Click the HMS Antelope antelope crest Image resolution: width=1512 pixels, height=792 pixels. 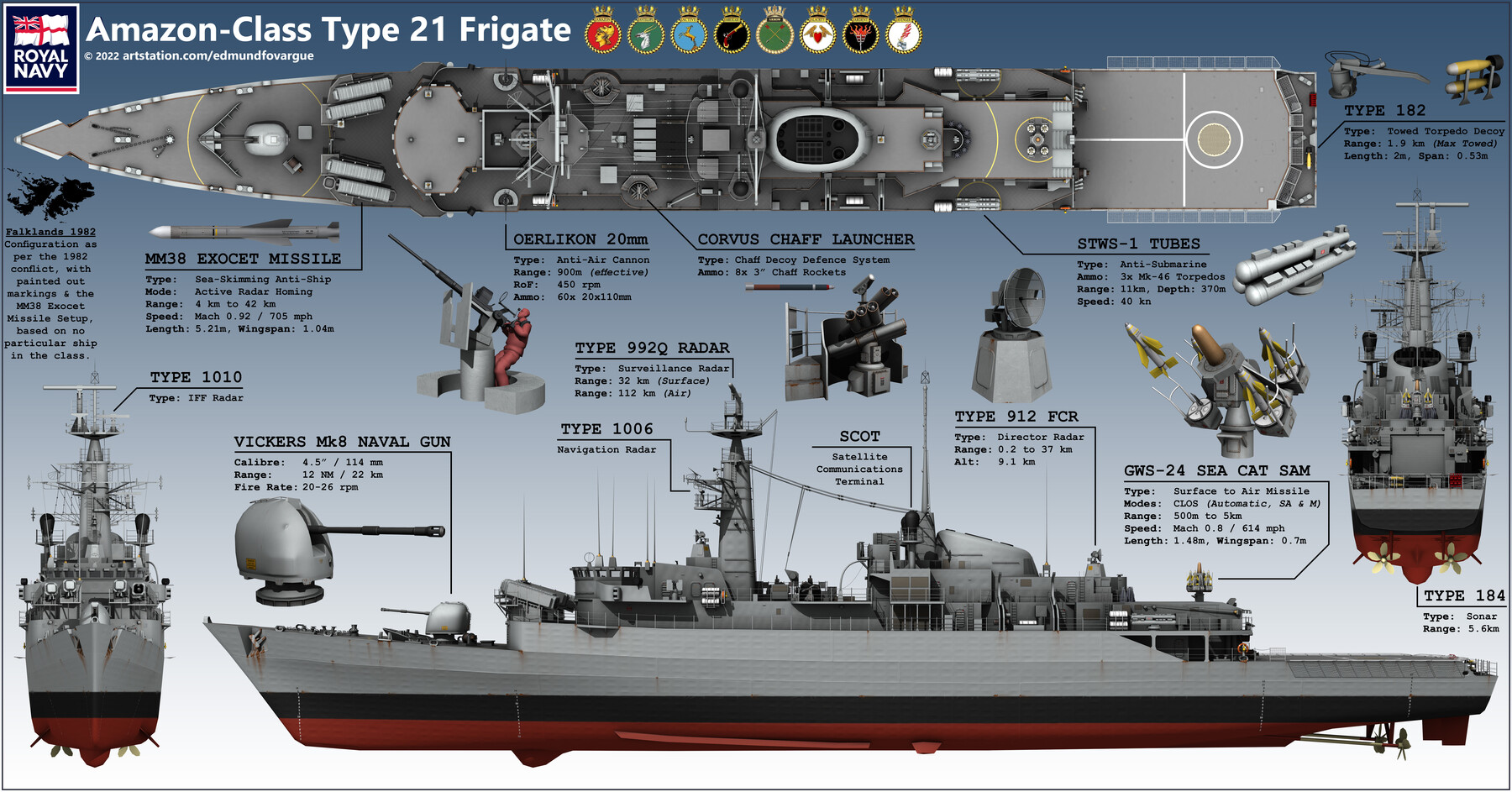point(645,34)
